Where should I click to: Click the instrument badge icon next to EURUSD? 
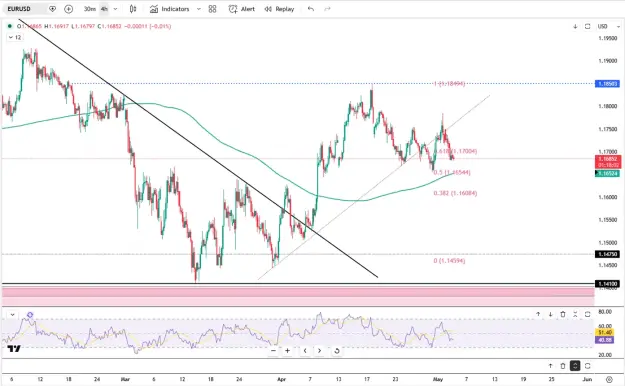52,9
